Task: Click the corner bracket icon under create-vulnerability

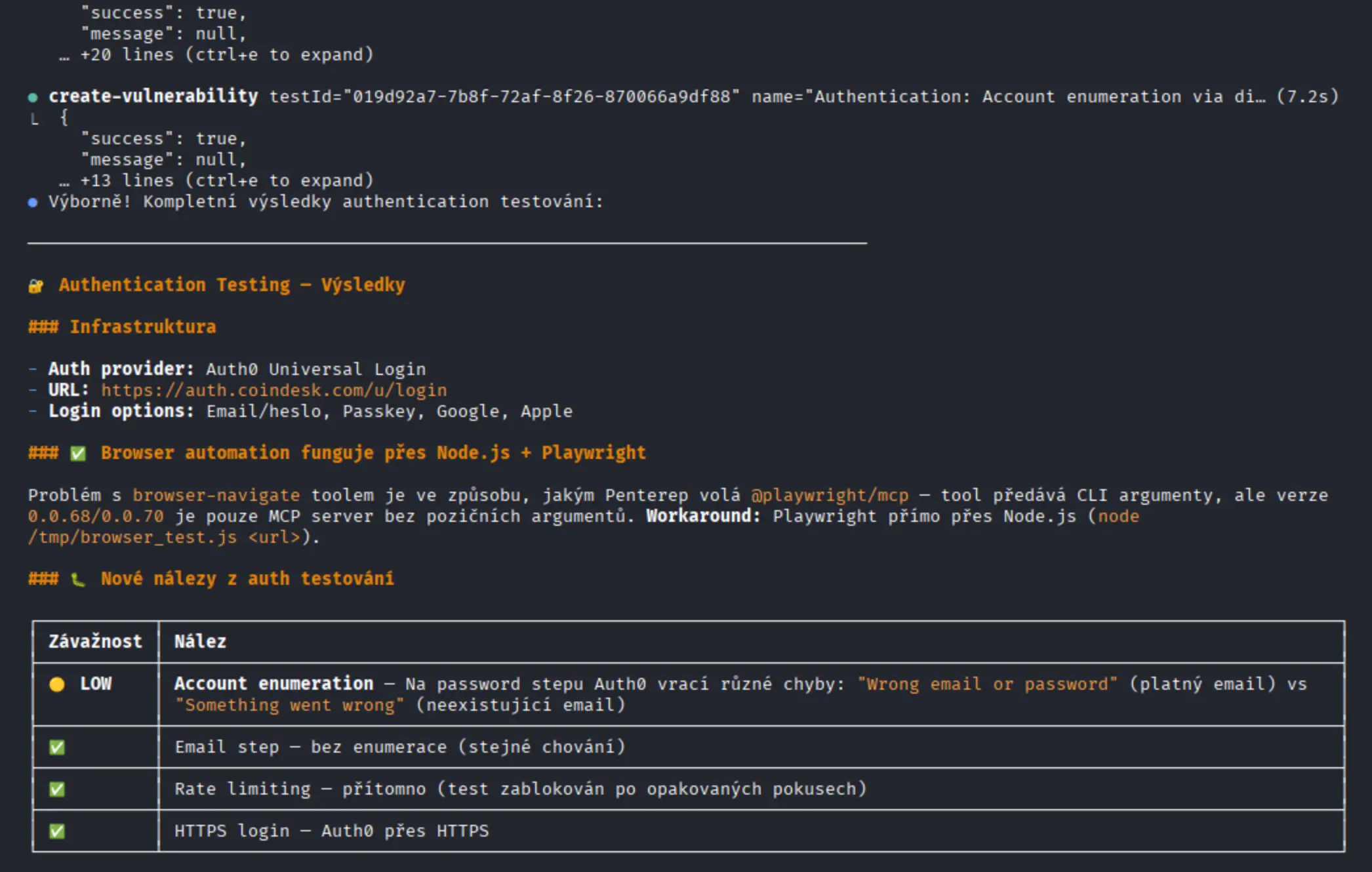Action: (x=35, y=119)
